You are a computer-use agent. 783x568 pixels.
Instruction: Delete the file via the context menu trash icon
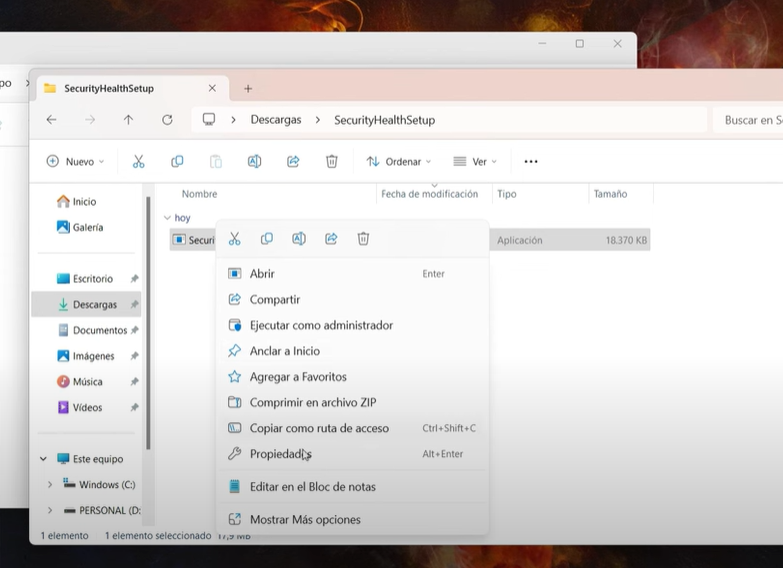363,239
